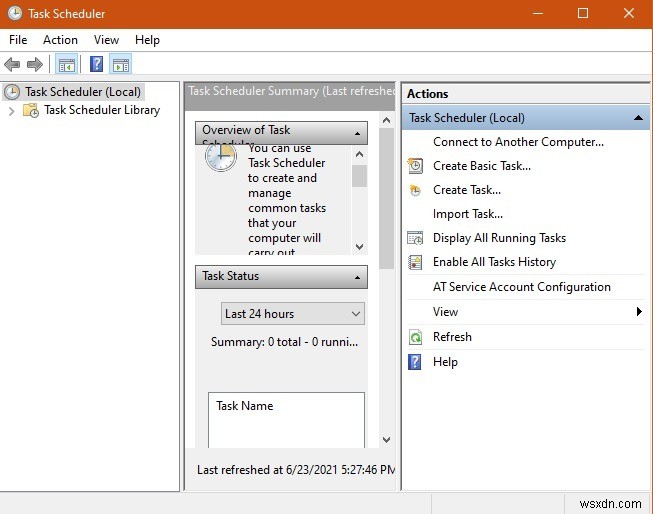Click the Task Name column header
Image resolution: width=653 pixels, height=514 pixels.
[x=244, y=406]
